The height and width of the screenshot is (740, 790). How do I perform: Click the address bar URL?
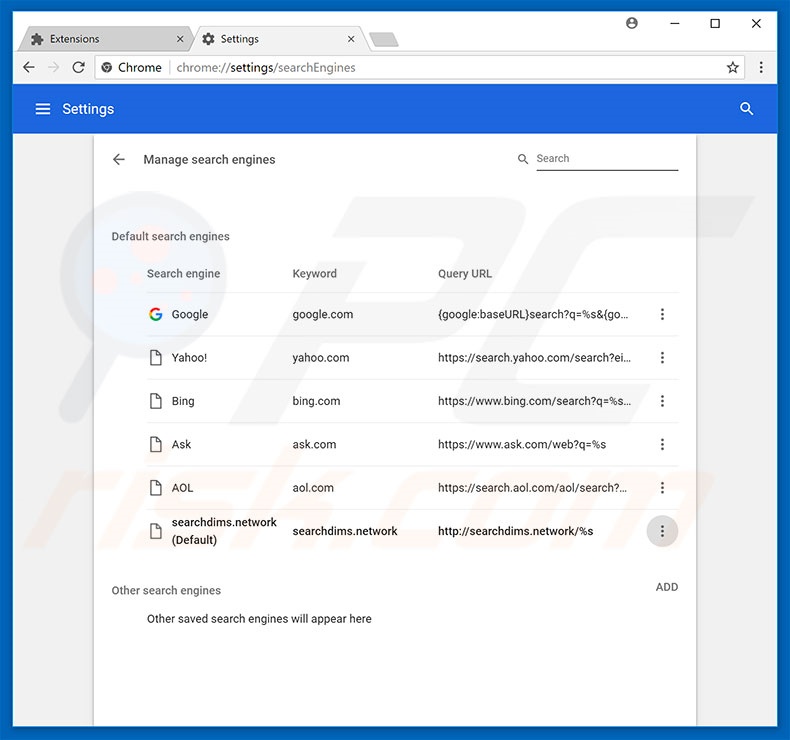pos(266,68)
